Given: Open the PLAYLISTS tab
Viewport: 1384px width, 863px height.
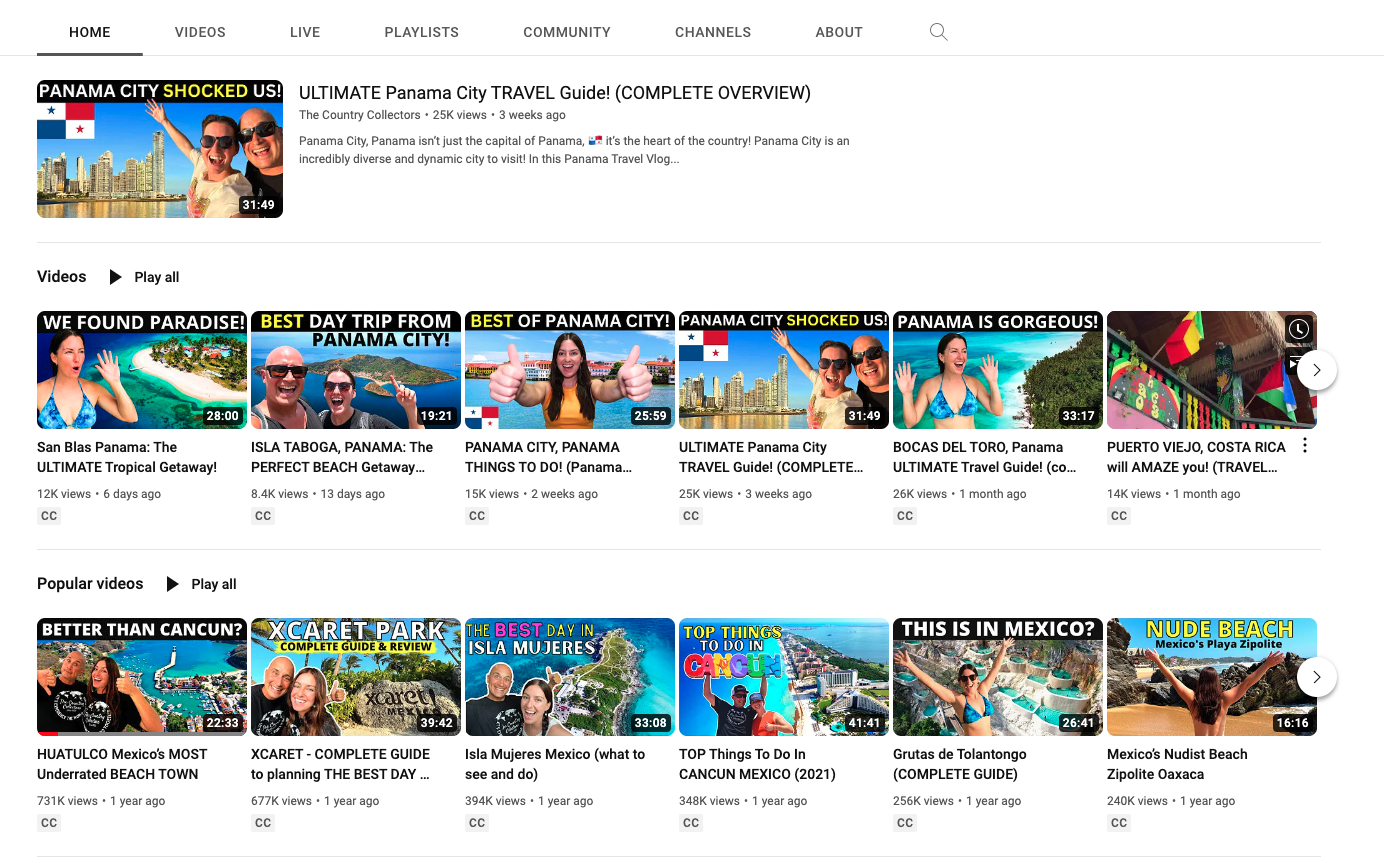Looking at the screenshot, I should (x=422, y=32).
